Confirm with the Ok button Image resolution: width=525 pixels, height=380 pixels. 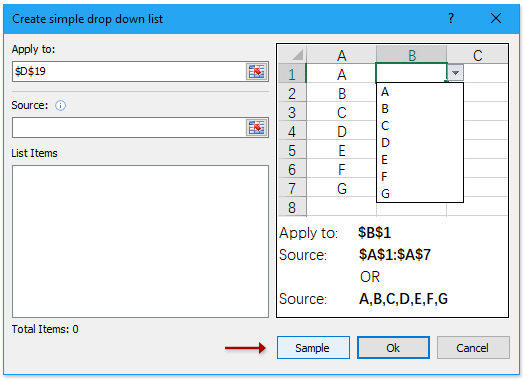point(393,348)
